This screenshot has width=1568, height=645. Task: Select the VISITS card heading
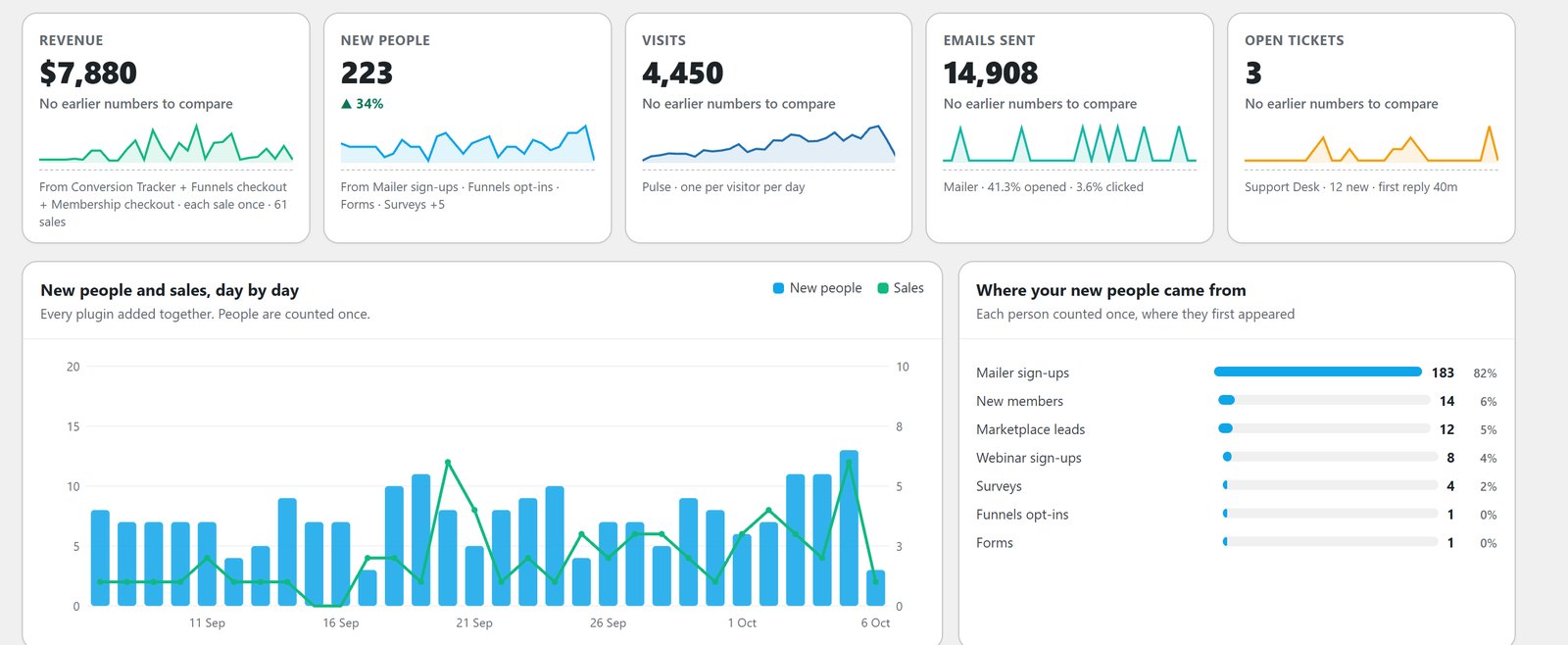coord(663,40)
